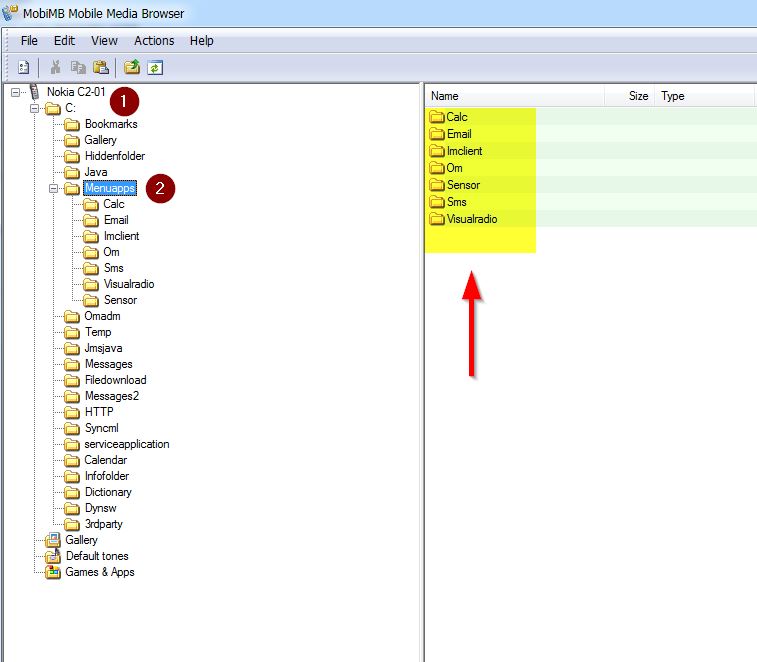
Task: Click the Paste clipboard toolbar icon
Action: point(100,68)
